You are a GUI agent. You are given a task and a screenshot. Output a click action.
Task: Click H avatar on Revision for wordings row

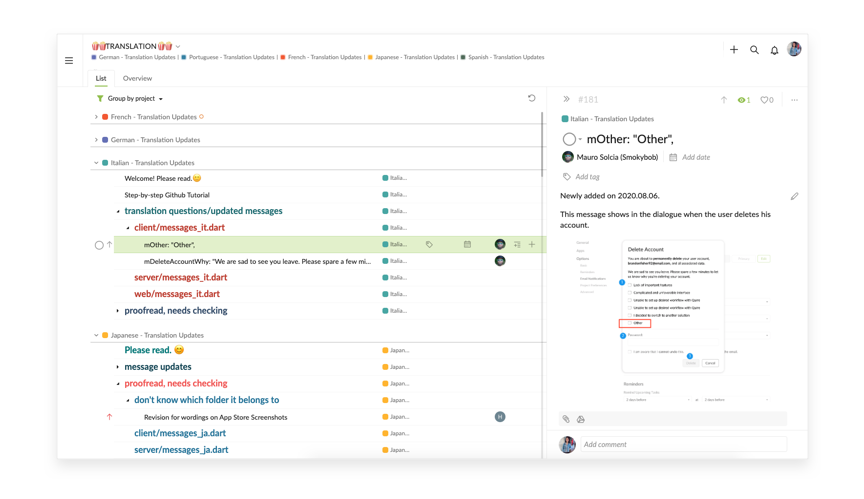(x=500, y=416)
